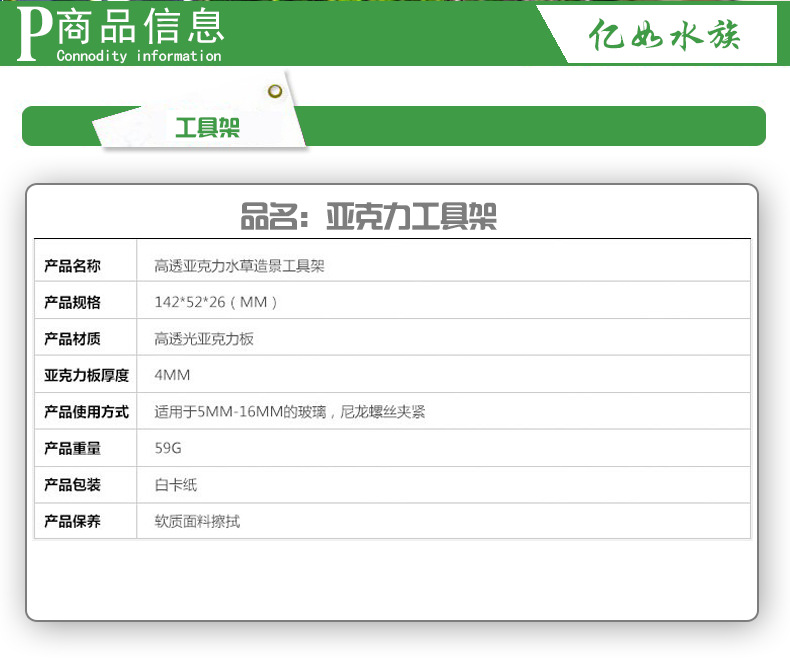Click the maintenance value 软质面料擦拭

(197, 521)
